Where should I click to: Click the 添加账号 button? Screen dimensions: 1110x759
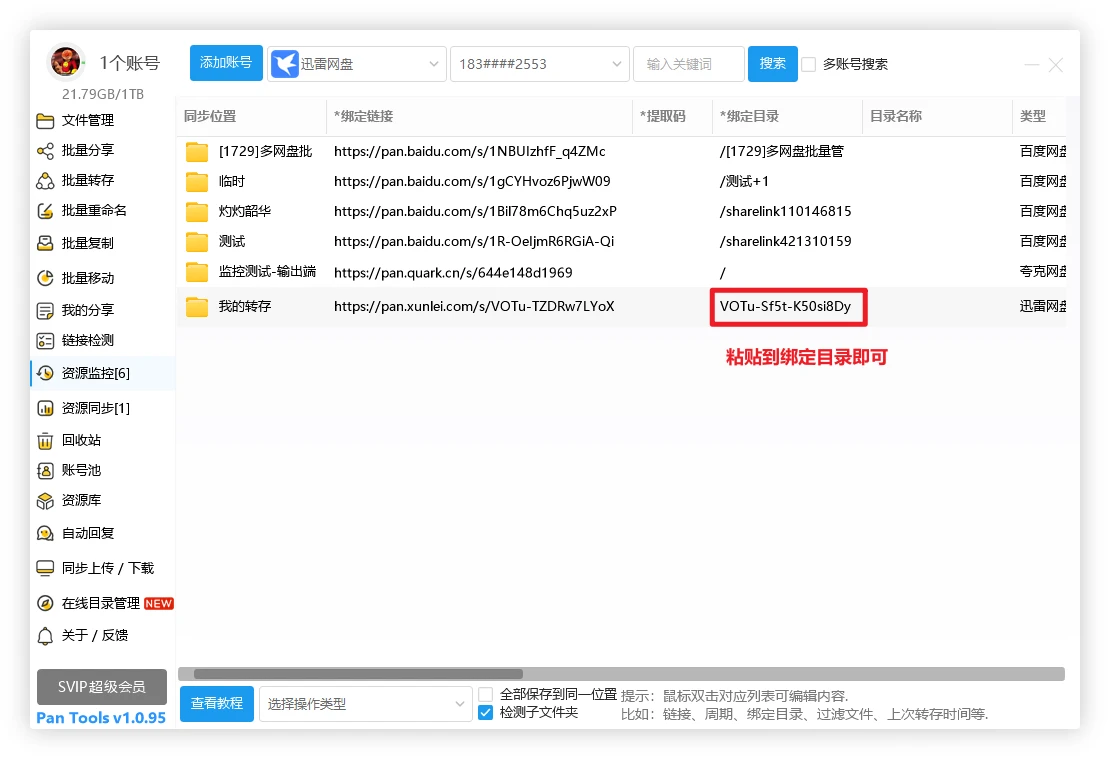point(226,63)
